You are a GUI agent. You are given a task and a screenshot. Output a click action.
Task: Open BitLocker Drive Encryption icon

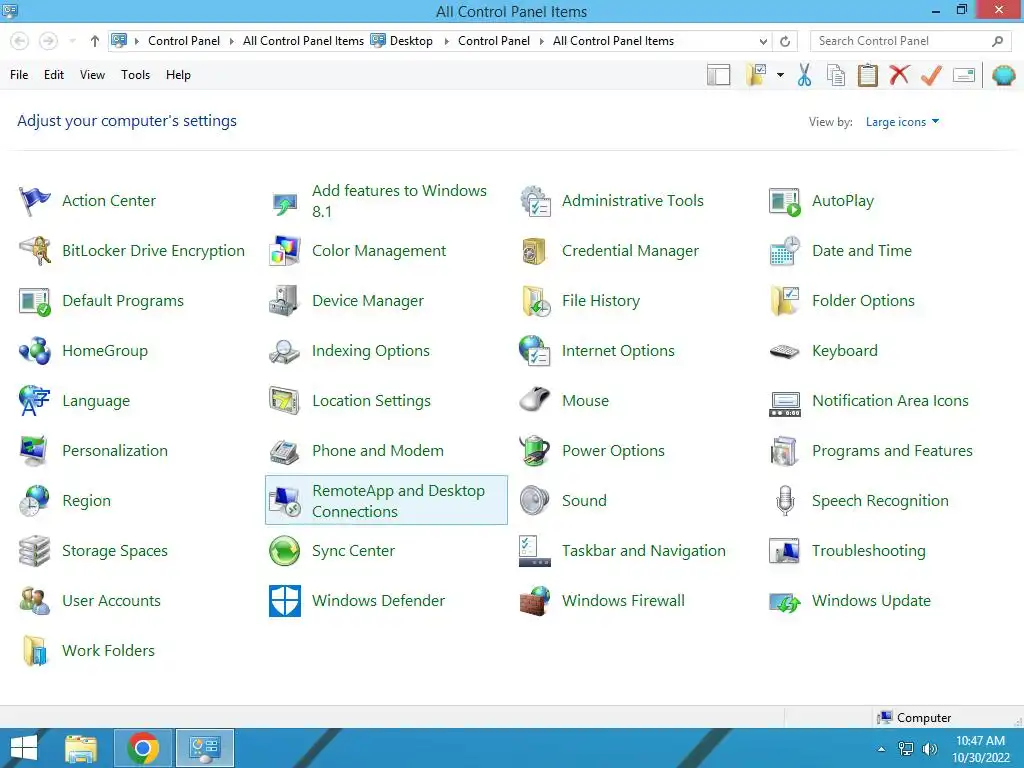[35, 251]
